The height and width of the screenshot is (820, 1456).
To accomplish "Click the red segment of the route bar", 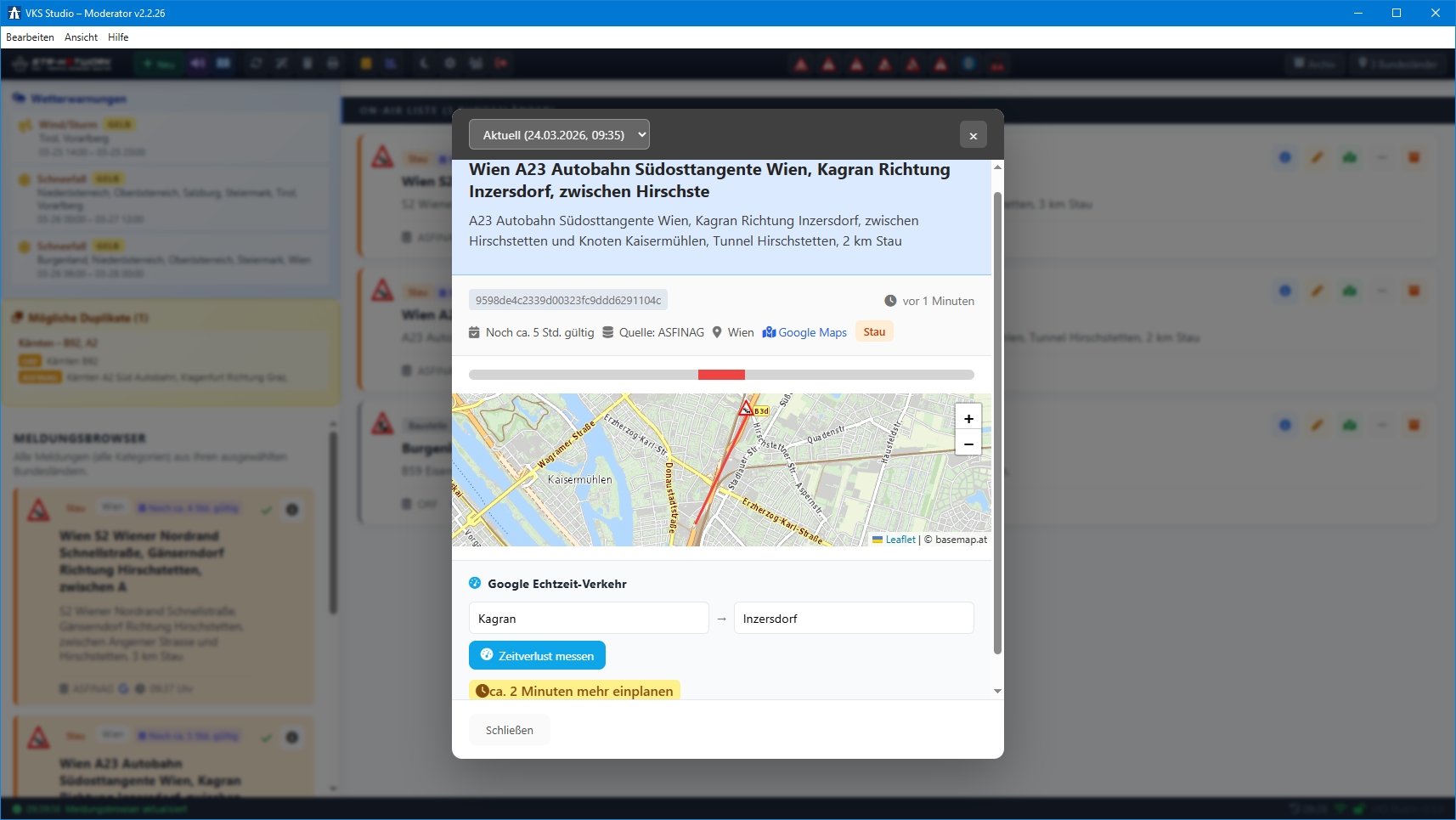I will pyautogui.click(x=721, y=375).
